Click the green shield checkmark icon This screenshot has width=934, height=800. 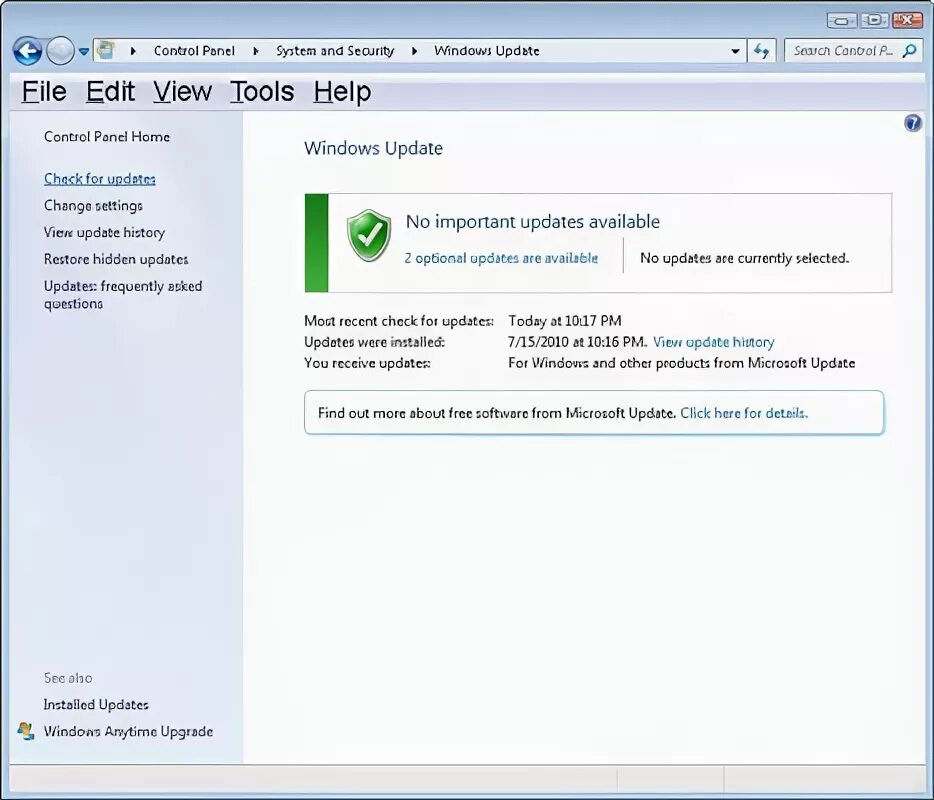click(x=369, y=235)
